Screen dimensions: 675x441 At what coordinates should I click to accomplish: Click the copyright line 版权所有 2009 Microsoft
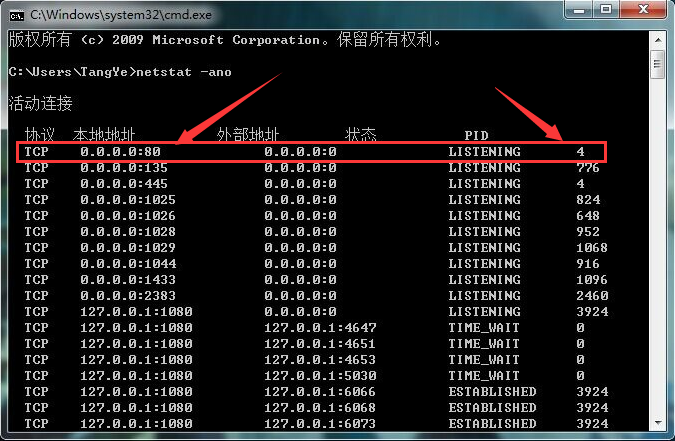(225, 40)
